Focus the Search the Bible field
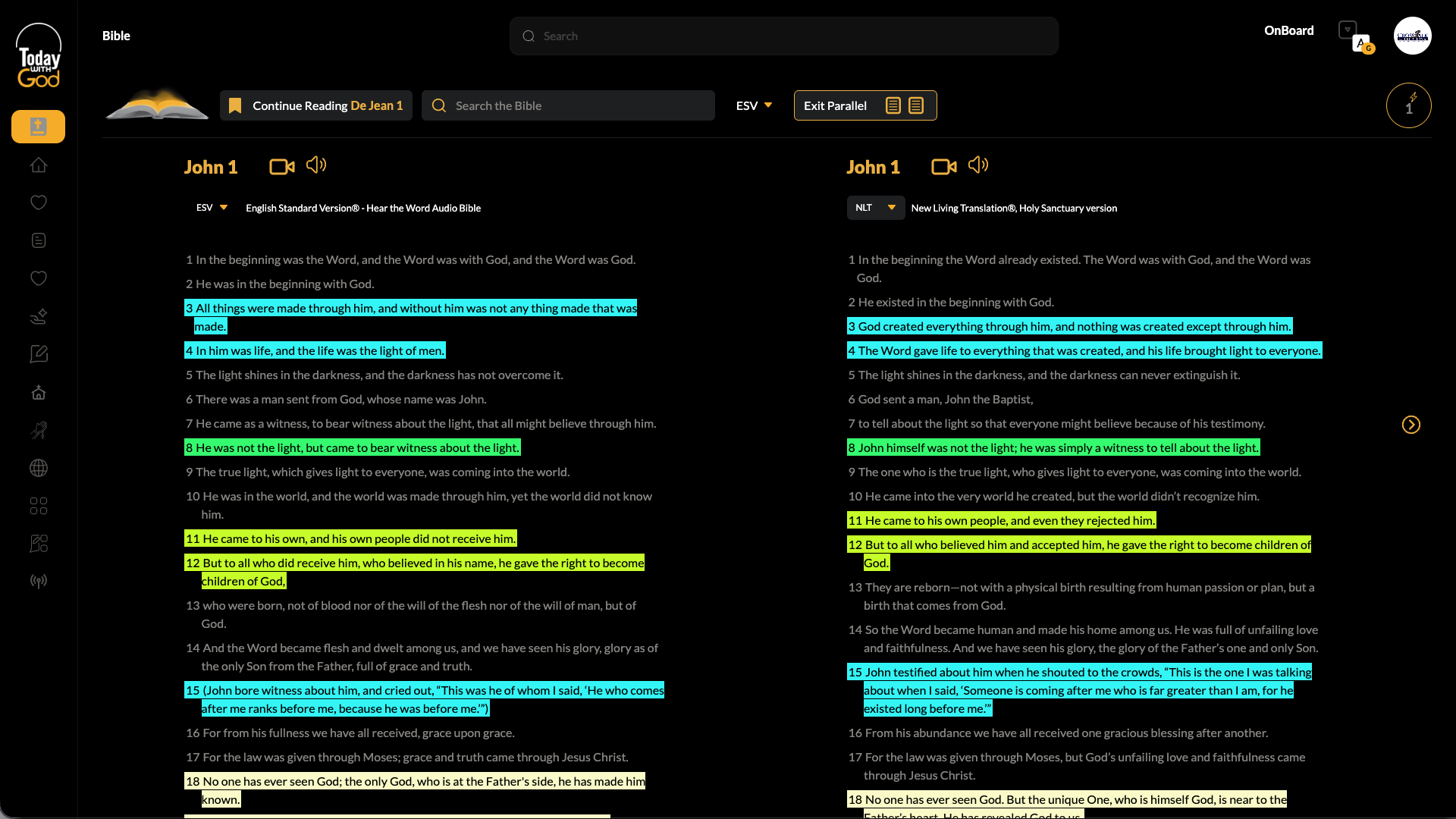 (x=568, y=105)
